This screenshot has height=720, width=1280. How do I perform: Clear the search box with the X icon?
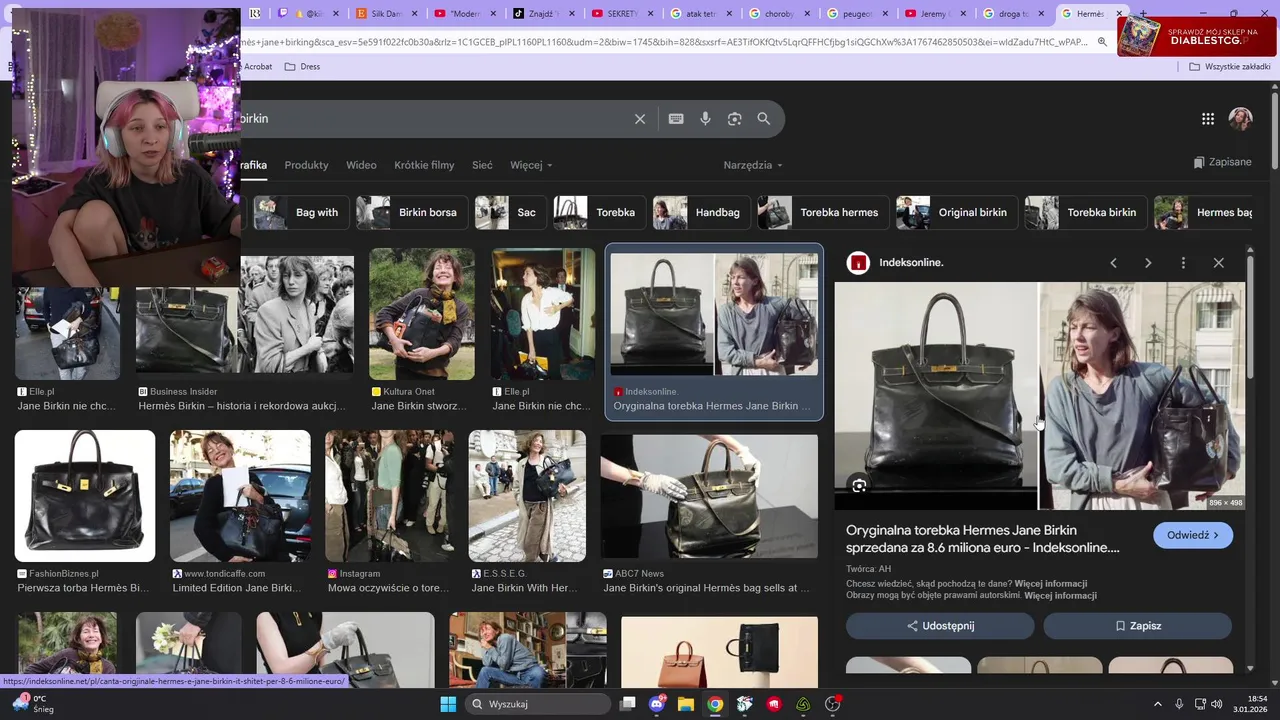640,119
